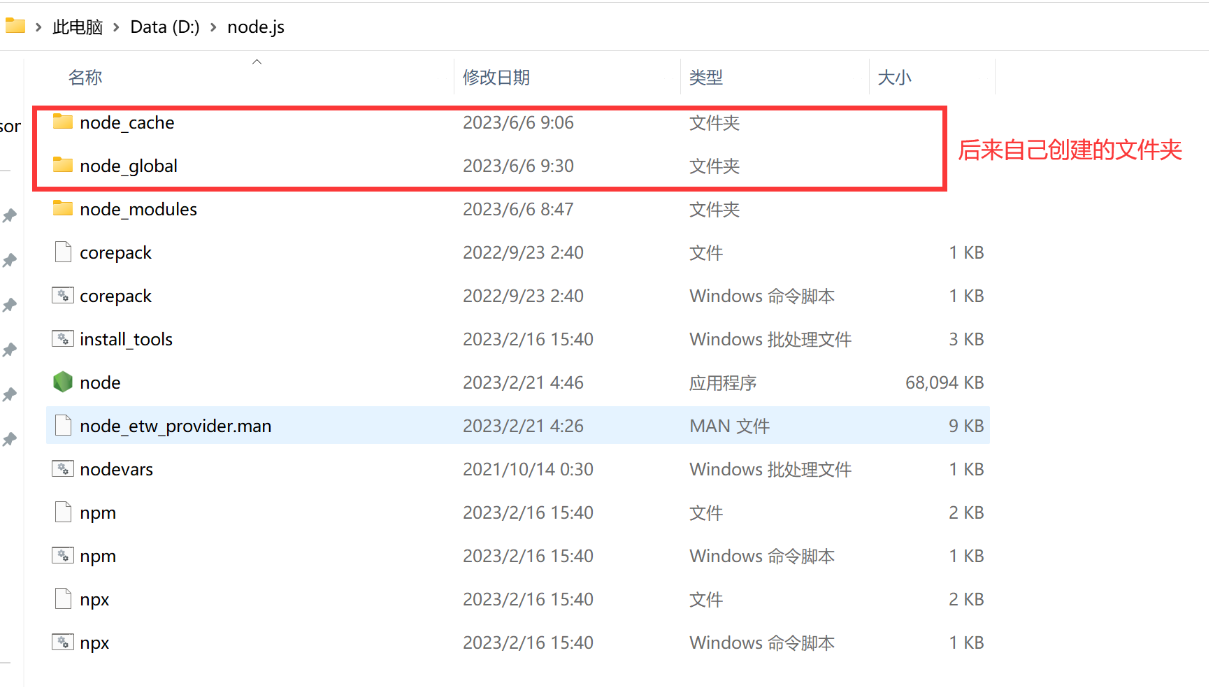Click the corepack command script icon
The width and height of the screenshot is (1209, 687).
tap(63, 295)
